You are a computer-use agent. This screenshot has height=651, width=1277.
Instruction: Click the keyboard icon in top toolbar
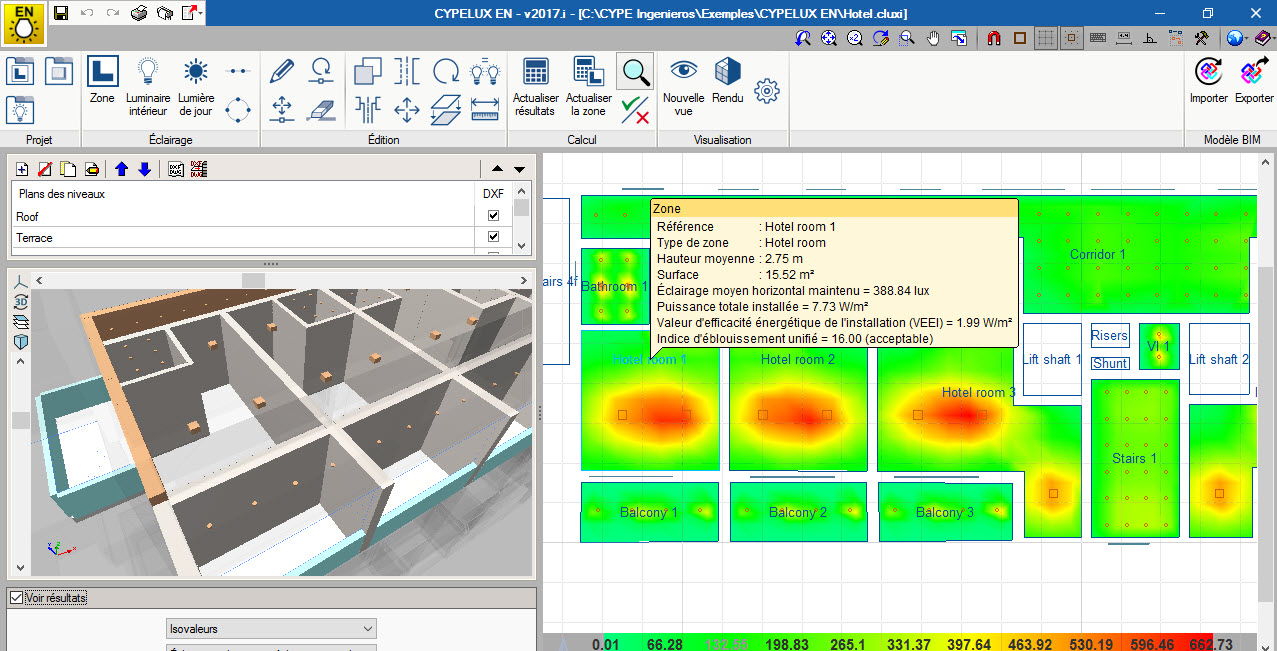pos(1098,38)
